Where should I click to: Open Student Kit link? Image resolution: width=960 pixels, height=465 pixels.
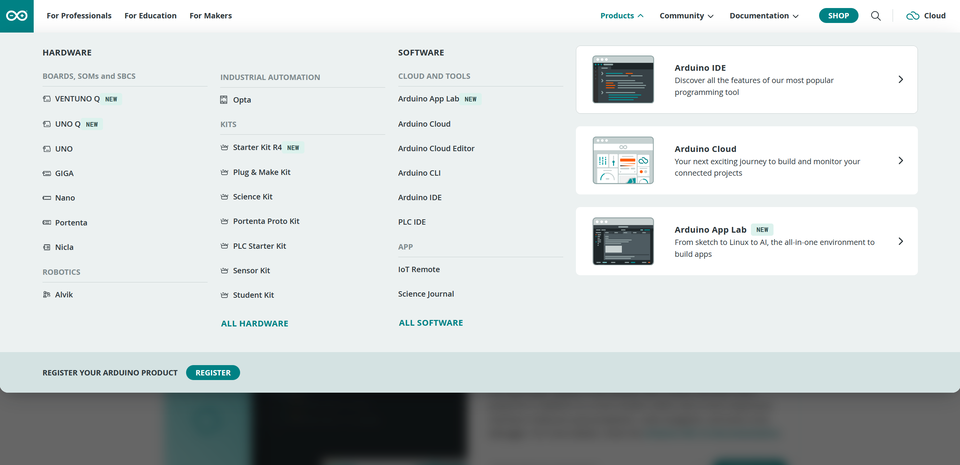(x=253, y=295)
